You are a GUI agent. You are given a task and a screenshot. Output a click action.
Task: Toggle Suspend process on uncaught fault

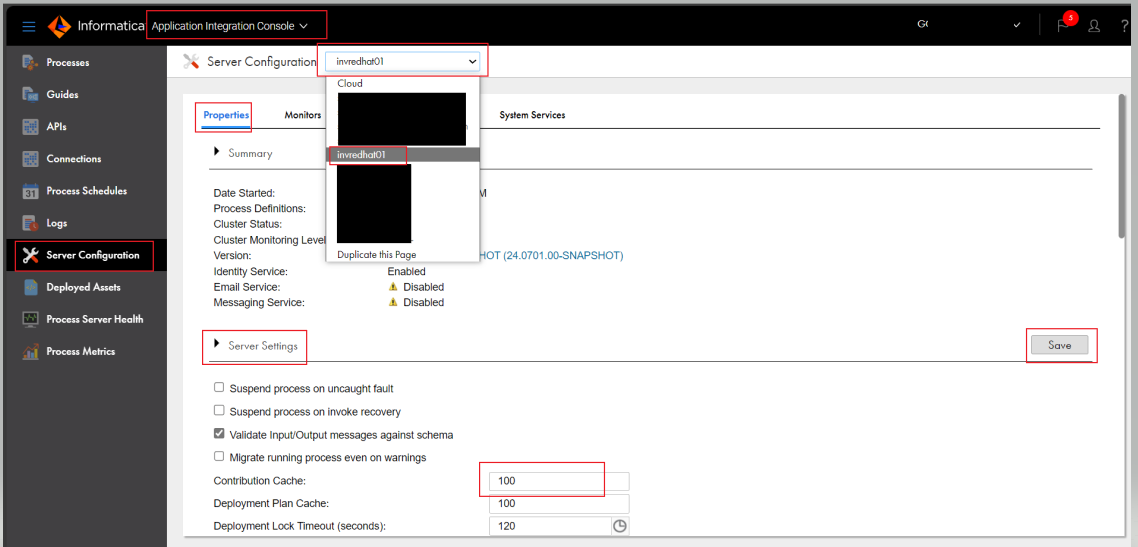click(x=219, y=387)
